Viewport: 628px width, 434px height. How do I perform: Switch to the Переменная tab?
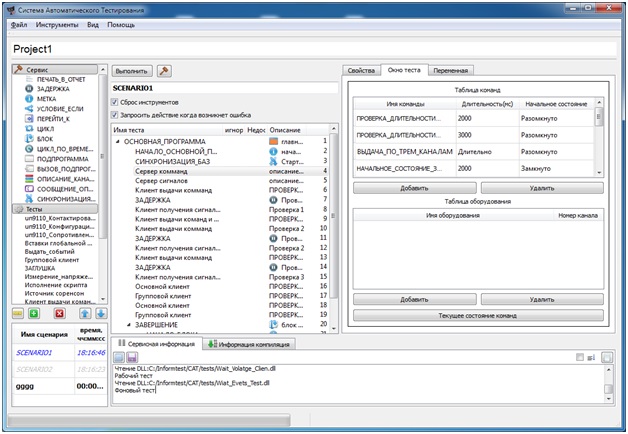click(x=451, y=70)
